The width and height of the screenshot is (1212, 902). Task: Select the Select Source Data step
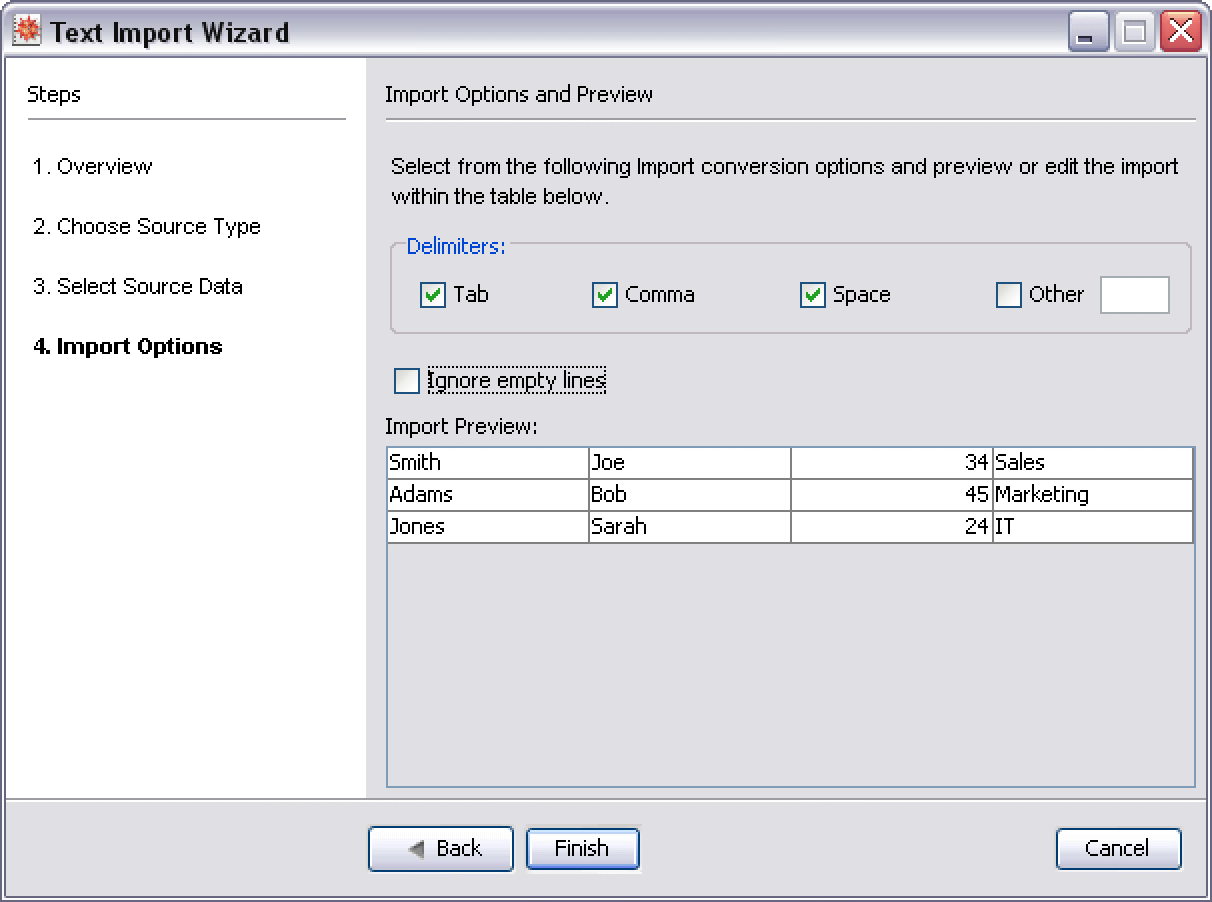coord(137,287)
